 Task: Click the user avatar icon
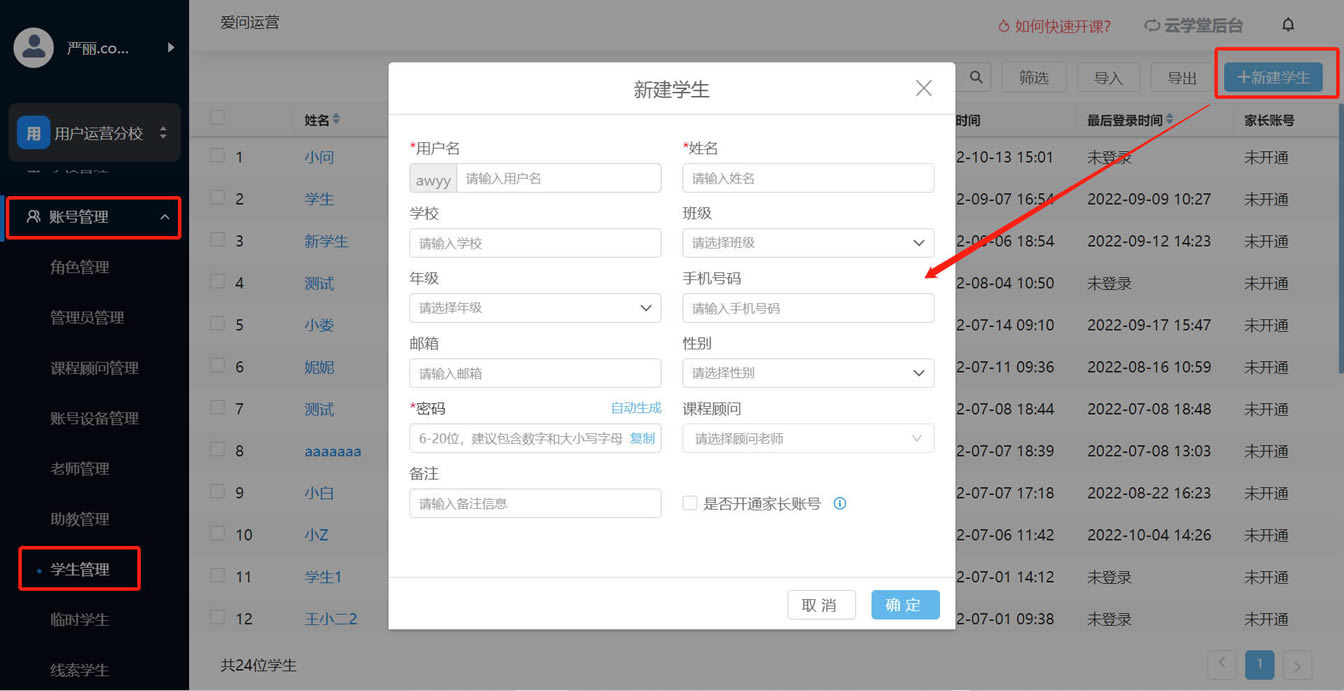click(x=33, y=47)
